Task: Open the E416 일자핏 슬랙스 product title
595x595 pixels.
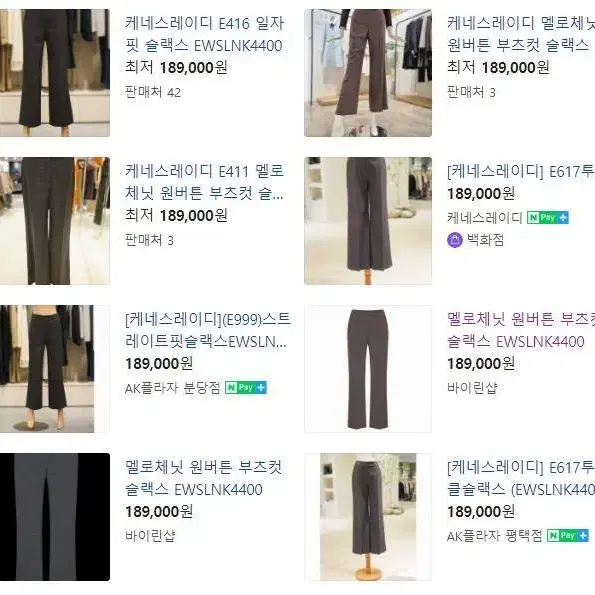Action: click(204, 35)
